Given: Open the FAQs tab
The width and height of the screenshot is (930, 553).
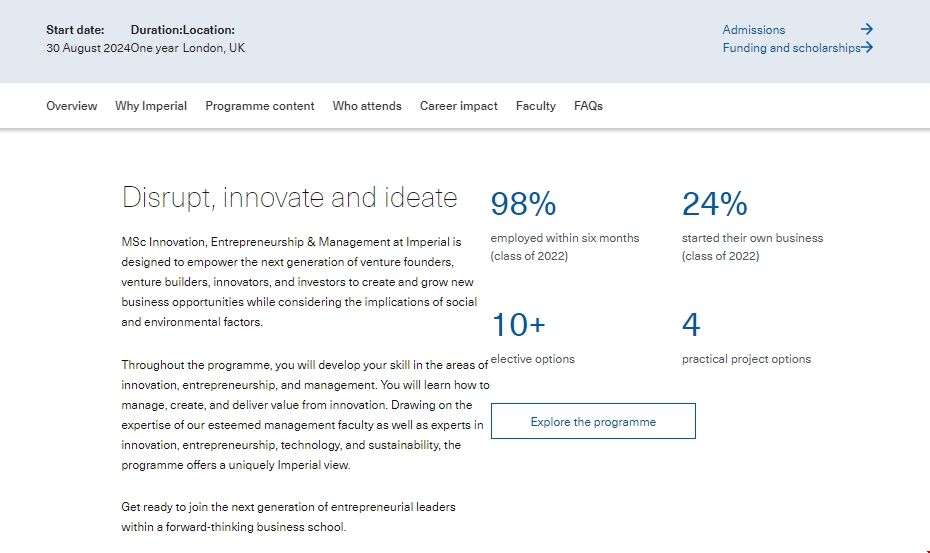Looking at the screenshot, I should coord(588,106).
